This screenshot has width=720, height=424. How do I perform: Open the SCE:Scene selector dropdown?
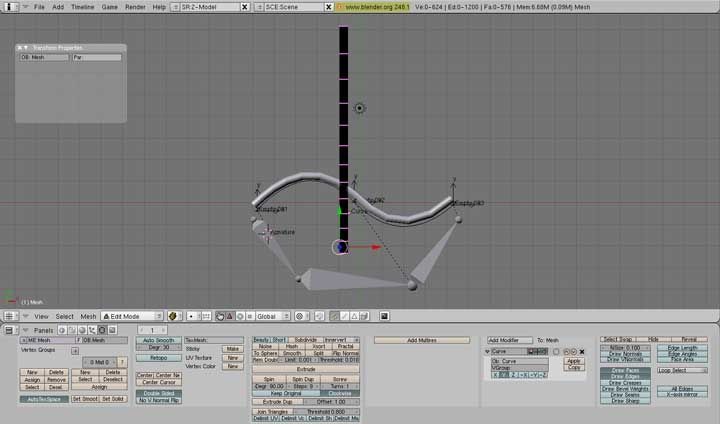click(x=259, y=7)
